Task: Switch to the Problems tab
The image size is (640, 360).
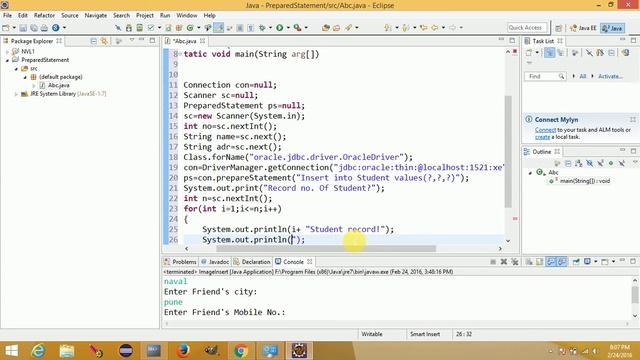Action: [180, 262]
